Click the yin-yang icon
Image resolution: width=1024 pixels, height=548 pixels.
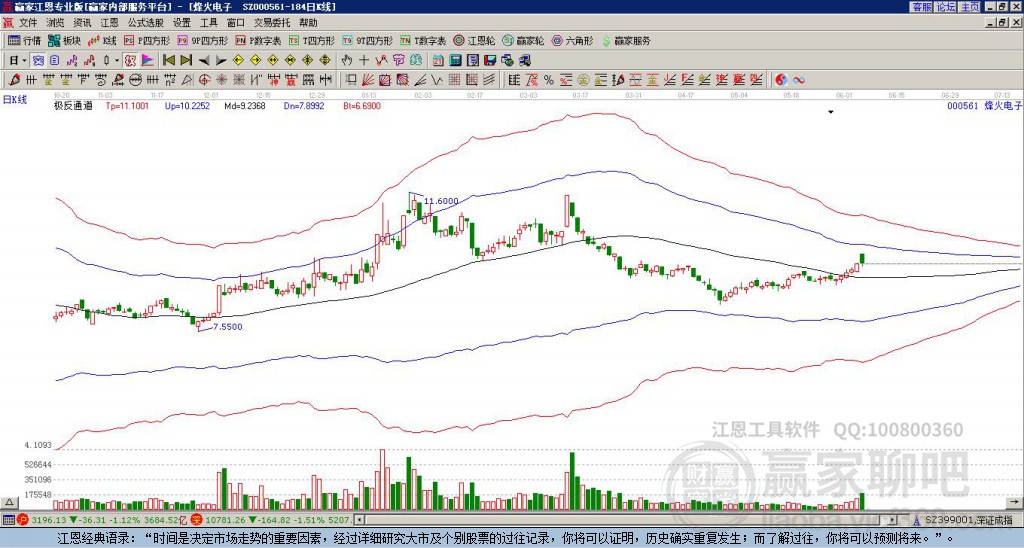(x=781, y=80)
